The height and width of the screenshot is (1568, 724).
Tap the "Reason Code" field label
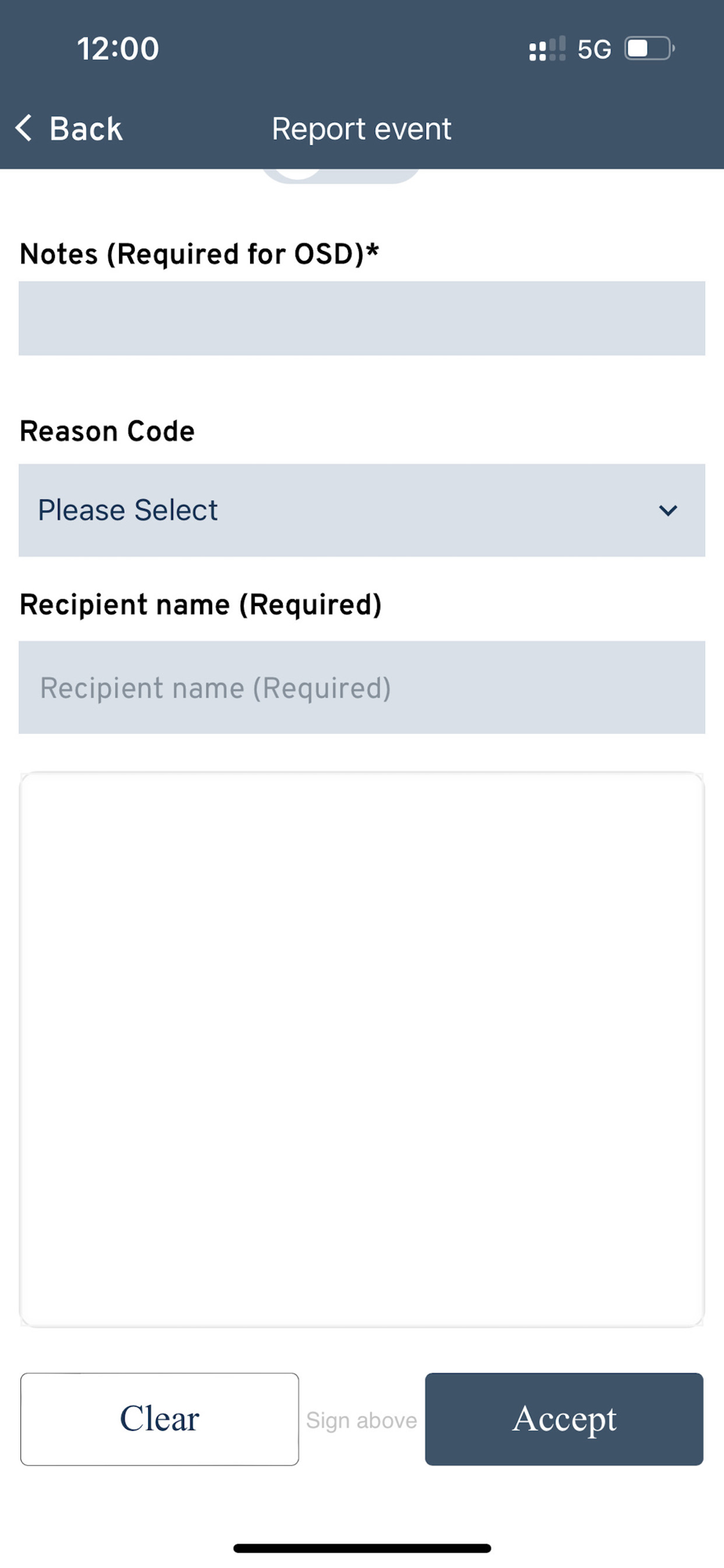point(107,431)
